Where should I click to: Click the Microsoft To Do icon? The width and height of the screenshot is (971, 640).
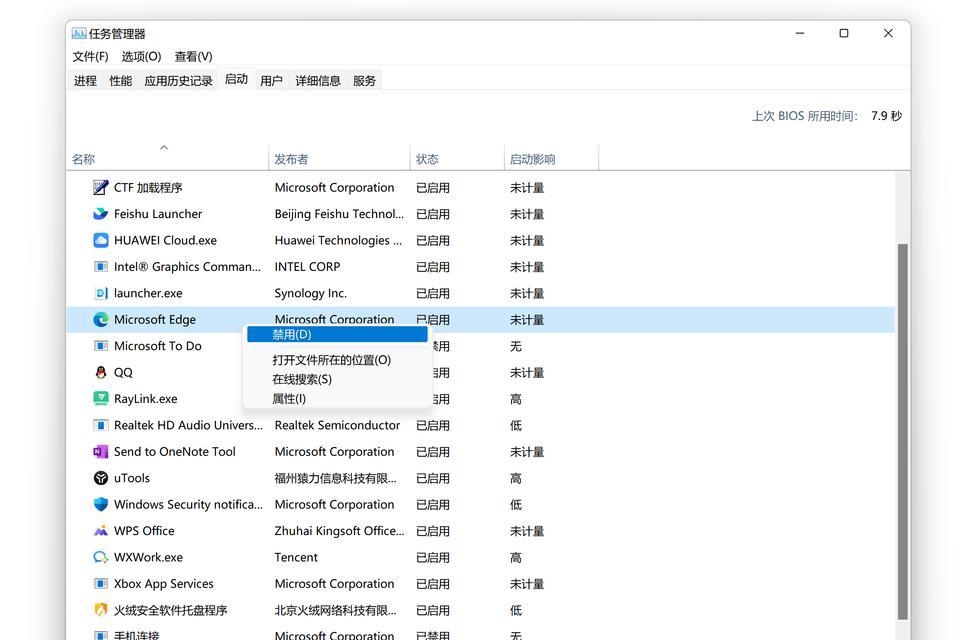pyautogui.click(x=100, y=346)
